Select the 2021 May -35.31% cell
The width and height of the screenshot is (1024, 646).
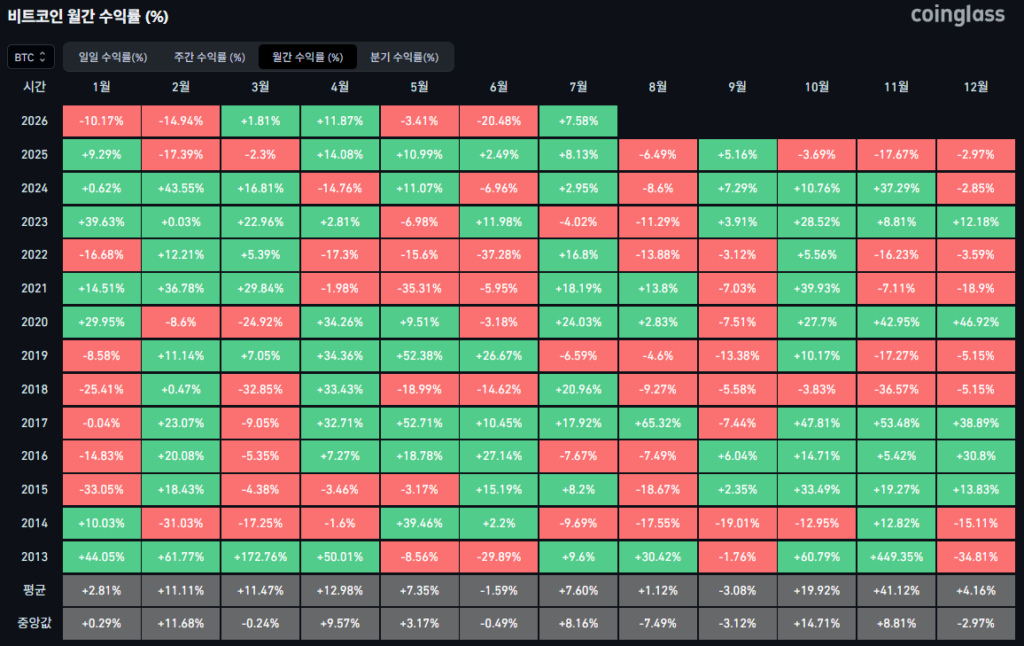click(x=419, y=288)
